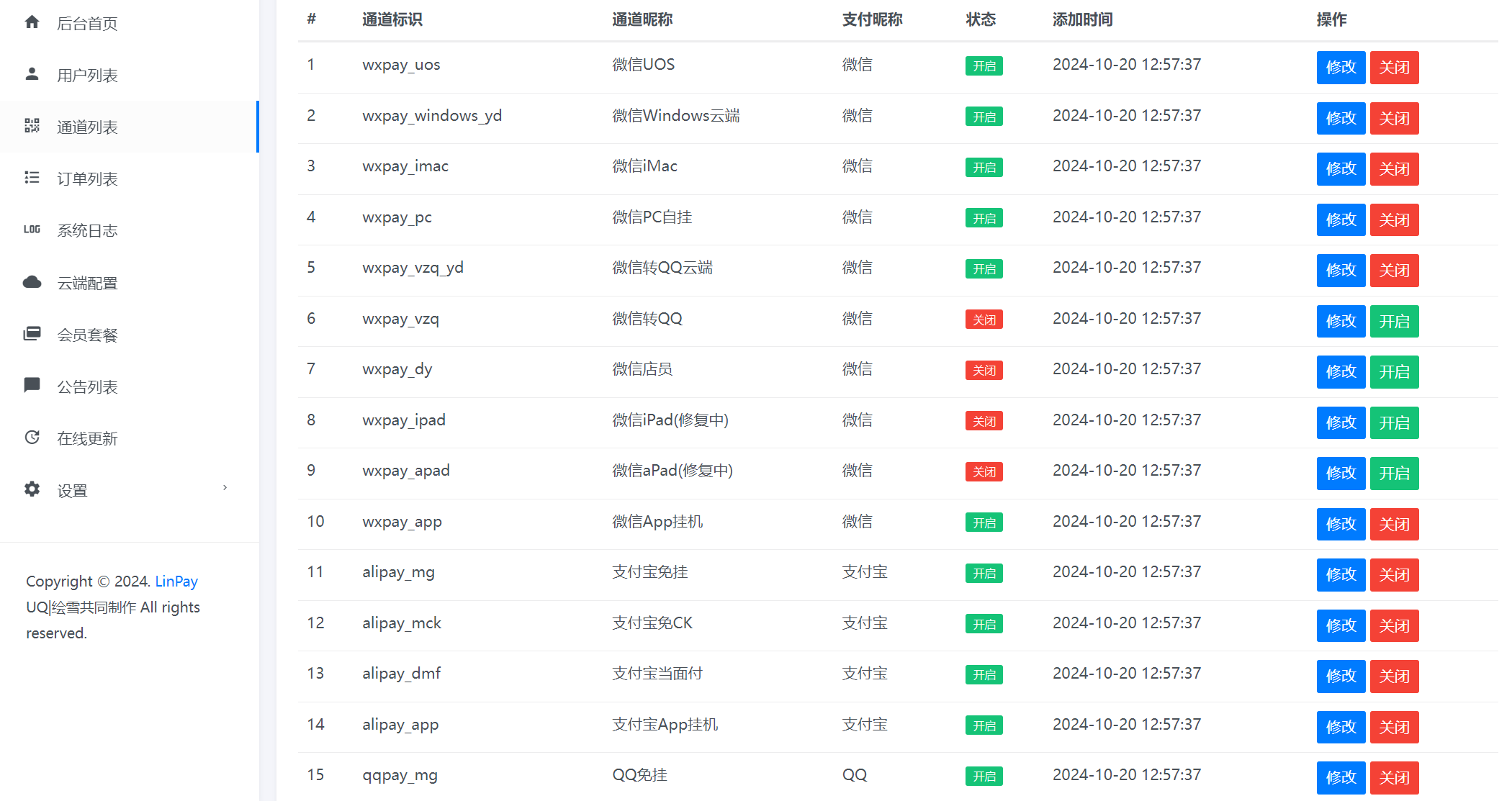Viewport: 1512px width, 801px height.
Task: Open 系统日志 menu item
Action: pos(130,230)
